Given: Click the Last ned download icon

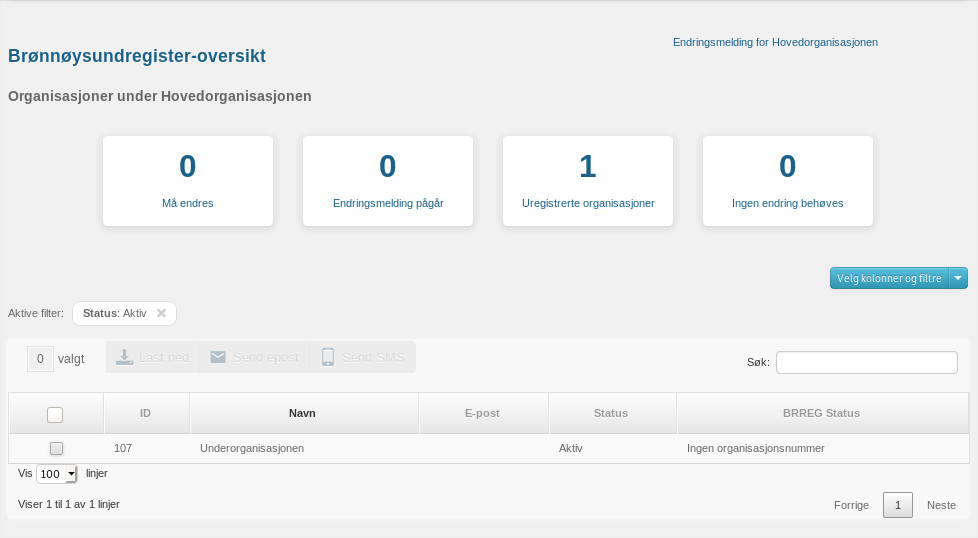Looking at the screenshot, I should pos(124,357).
